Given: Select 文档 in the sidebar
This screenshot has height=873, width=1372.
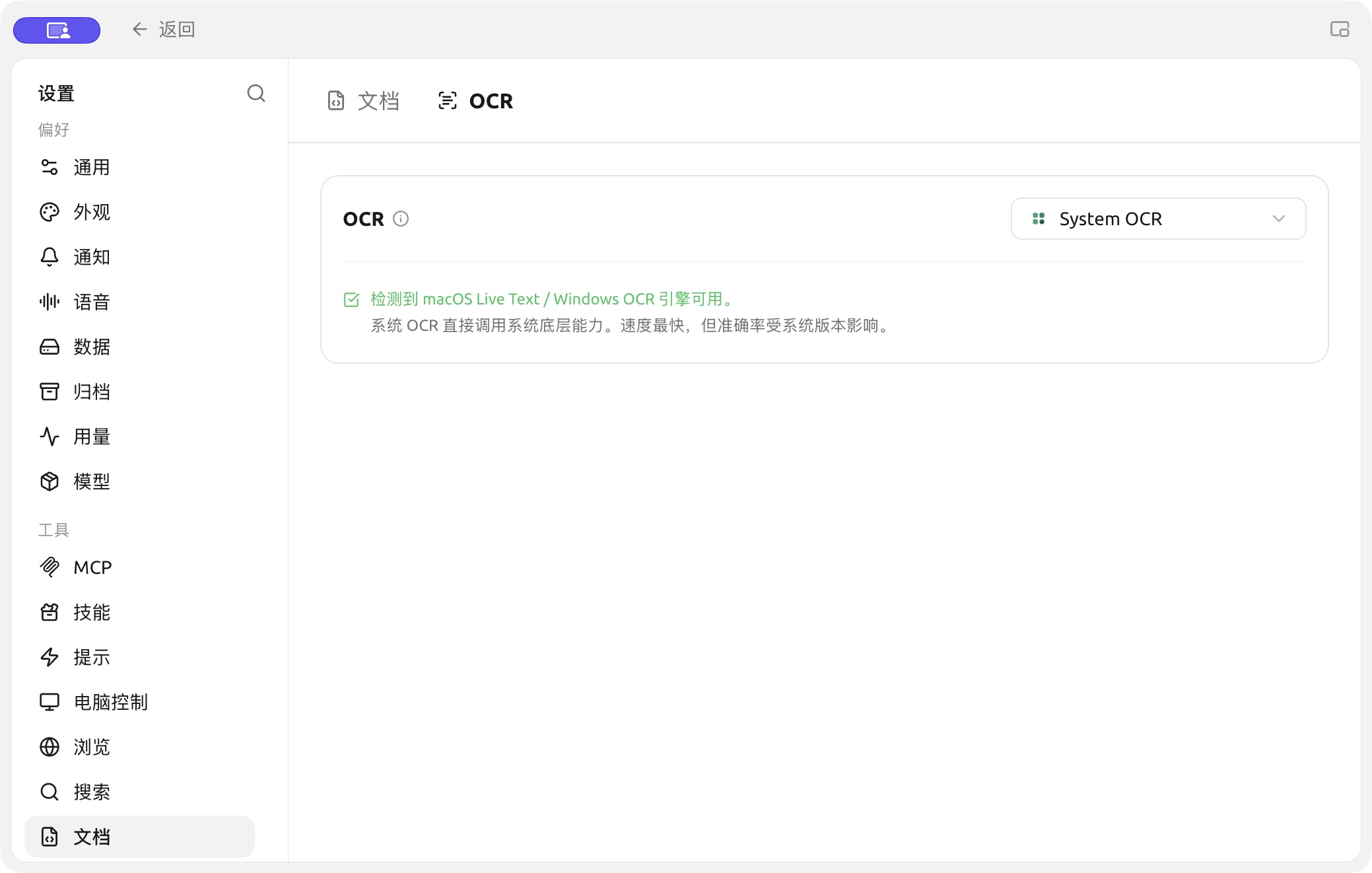Looking at the screenshot, I should [139, 837].
